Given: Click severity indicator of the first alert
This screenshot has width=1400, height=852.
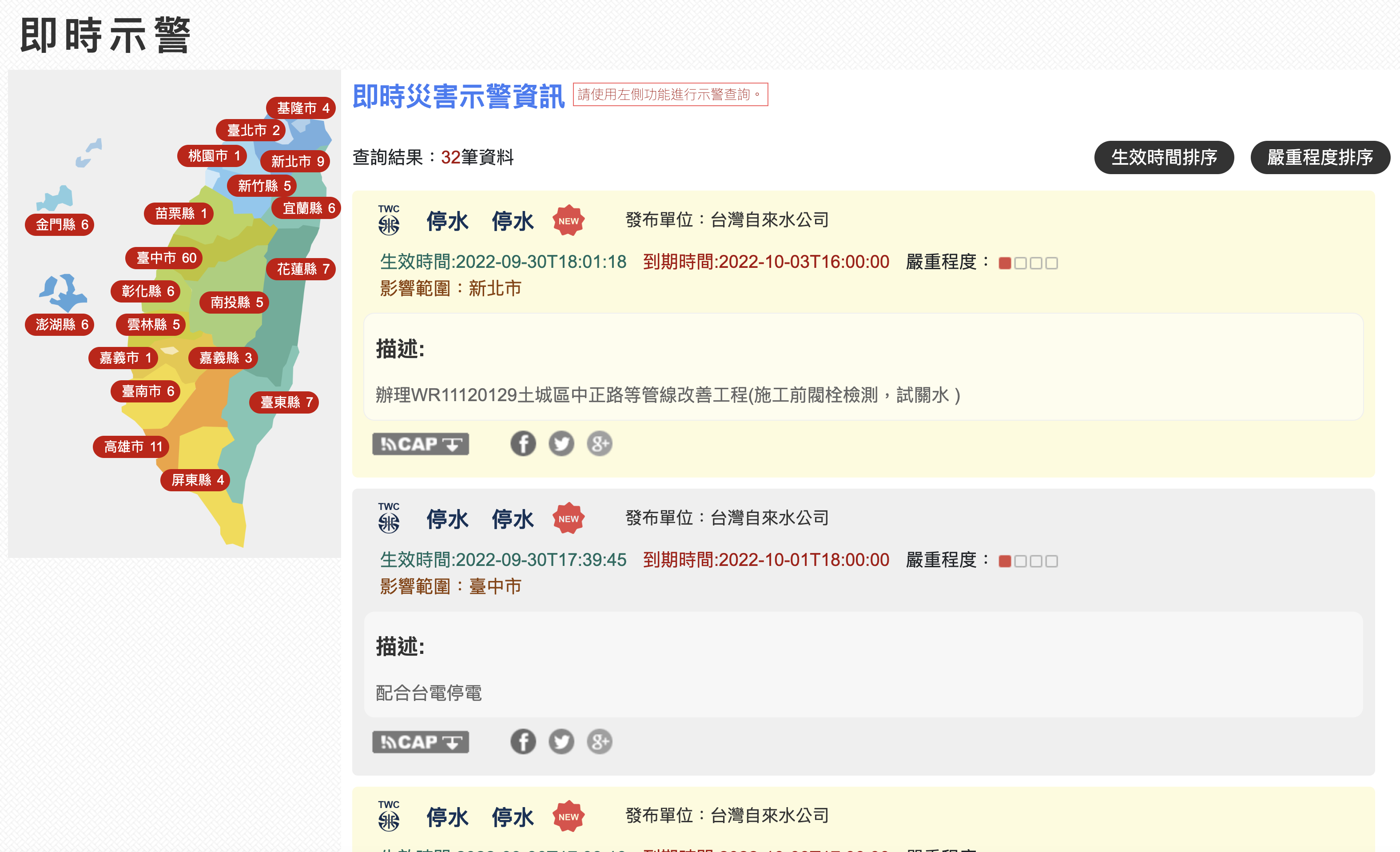Looking at the screenshot, I should click(1027, 263).
